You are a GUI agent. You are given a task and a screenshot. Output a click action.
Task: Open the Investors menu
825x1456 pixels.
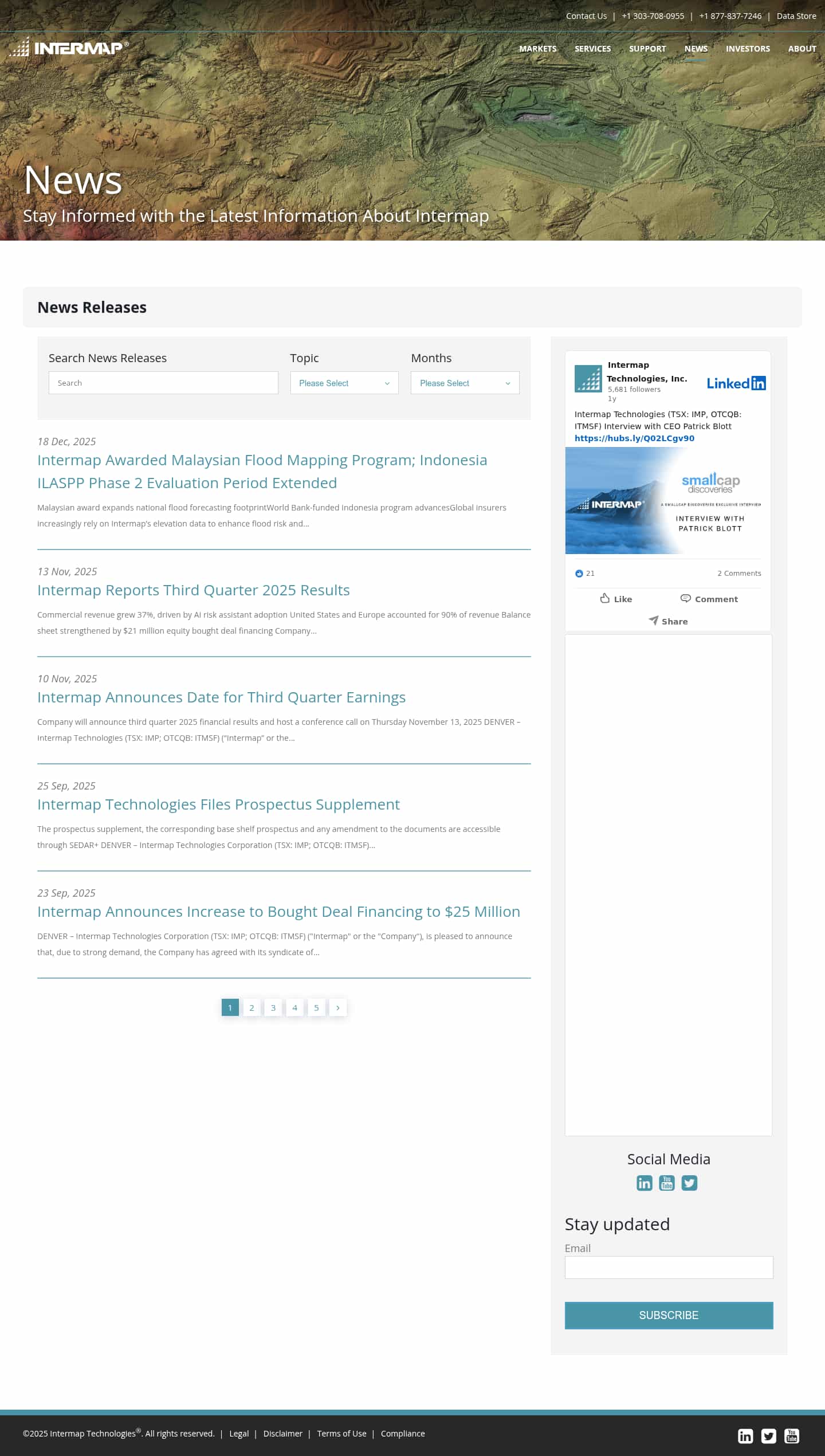(748, 49)
